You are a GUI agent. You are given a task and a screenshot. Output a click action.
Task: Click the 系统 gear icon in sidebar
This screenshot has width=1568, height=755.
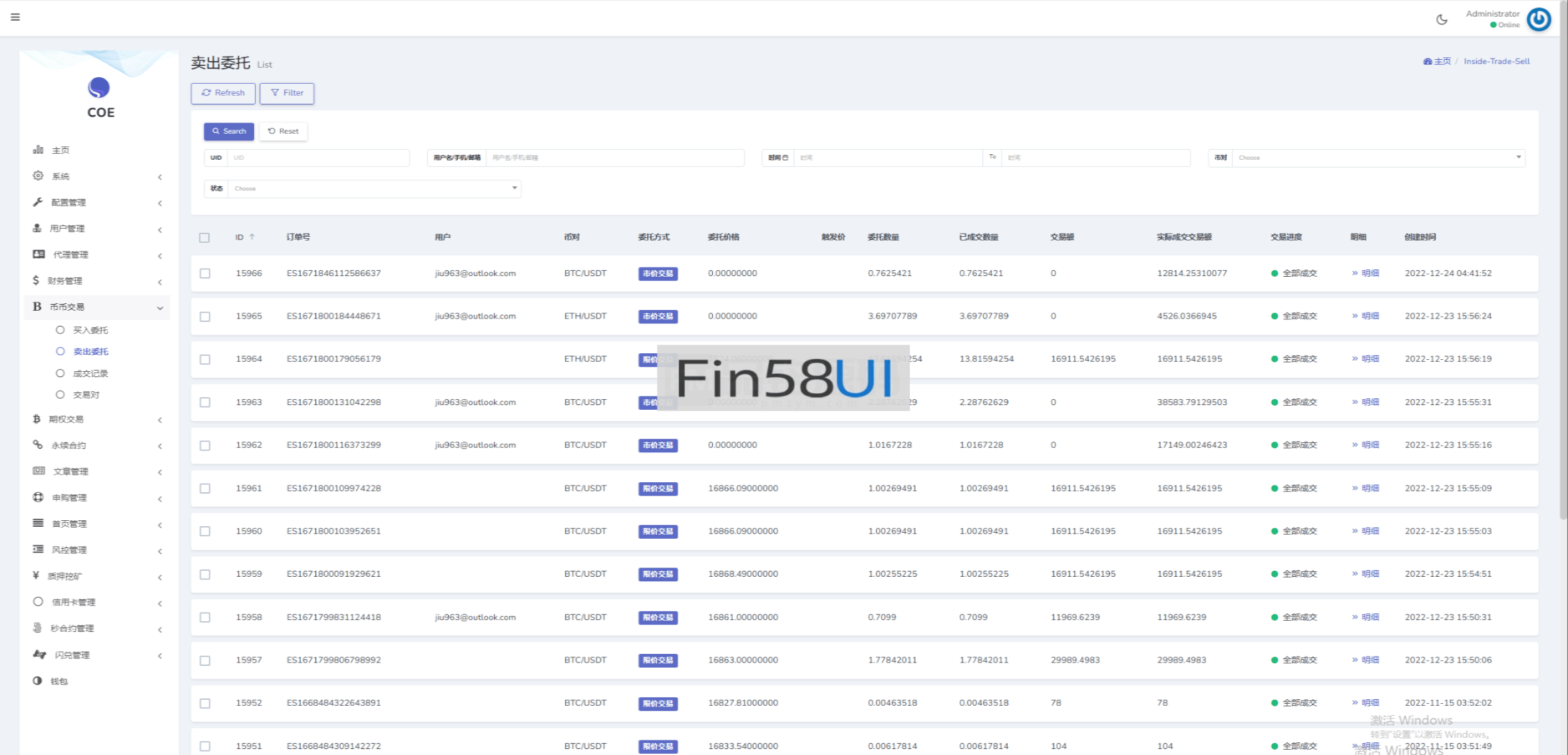pyautogui.click(x=38, y=176)
